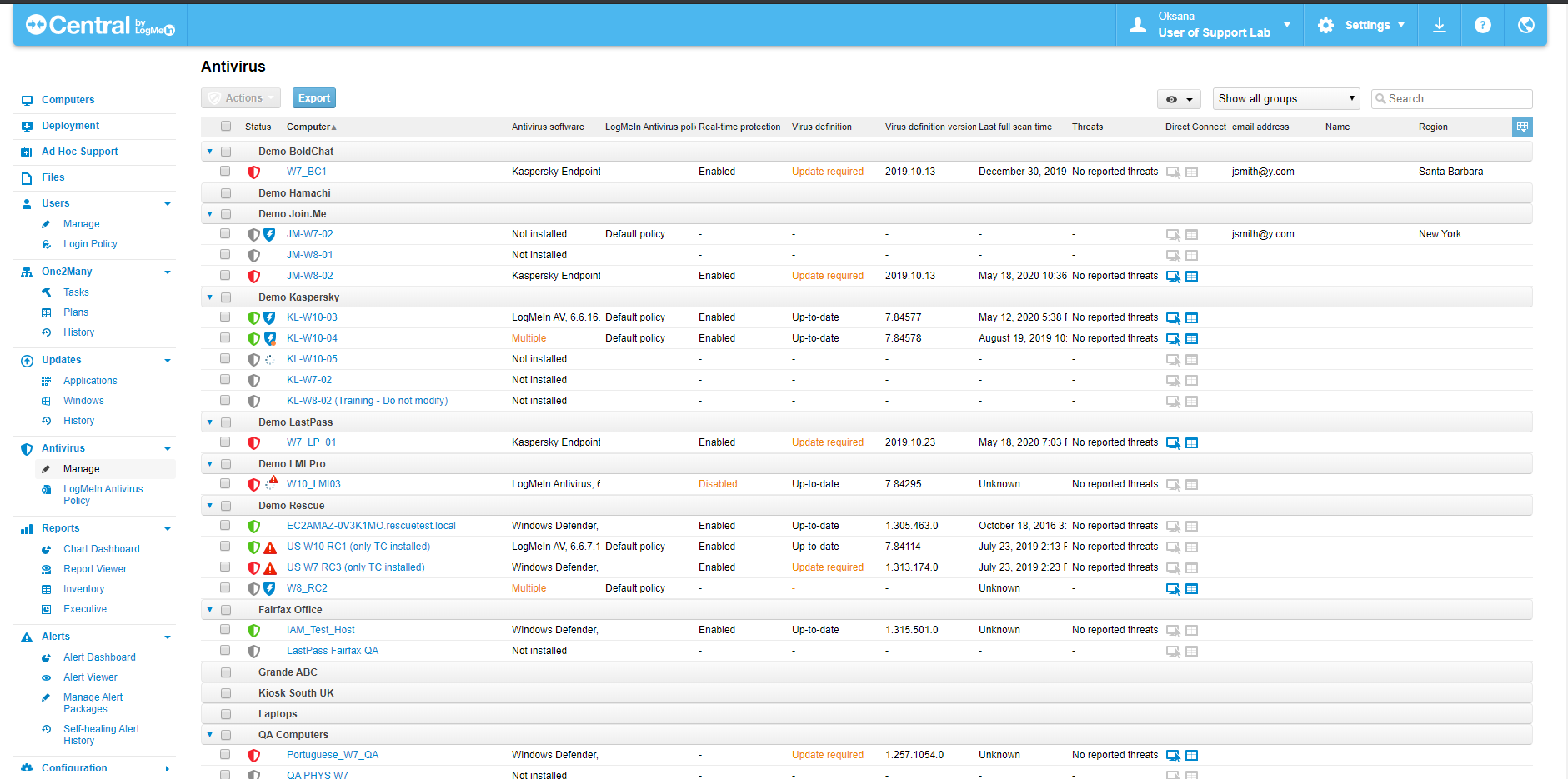Viewport: 1568px width, 779px height.
Task: Open the US W7 RC3 computer link
Action: [356, 567]
